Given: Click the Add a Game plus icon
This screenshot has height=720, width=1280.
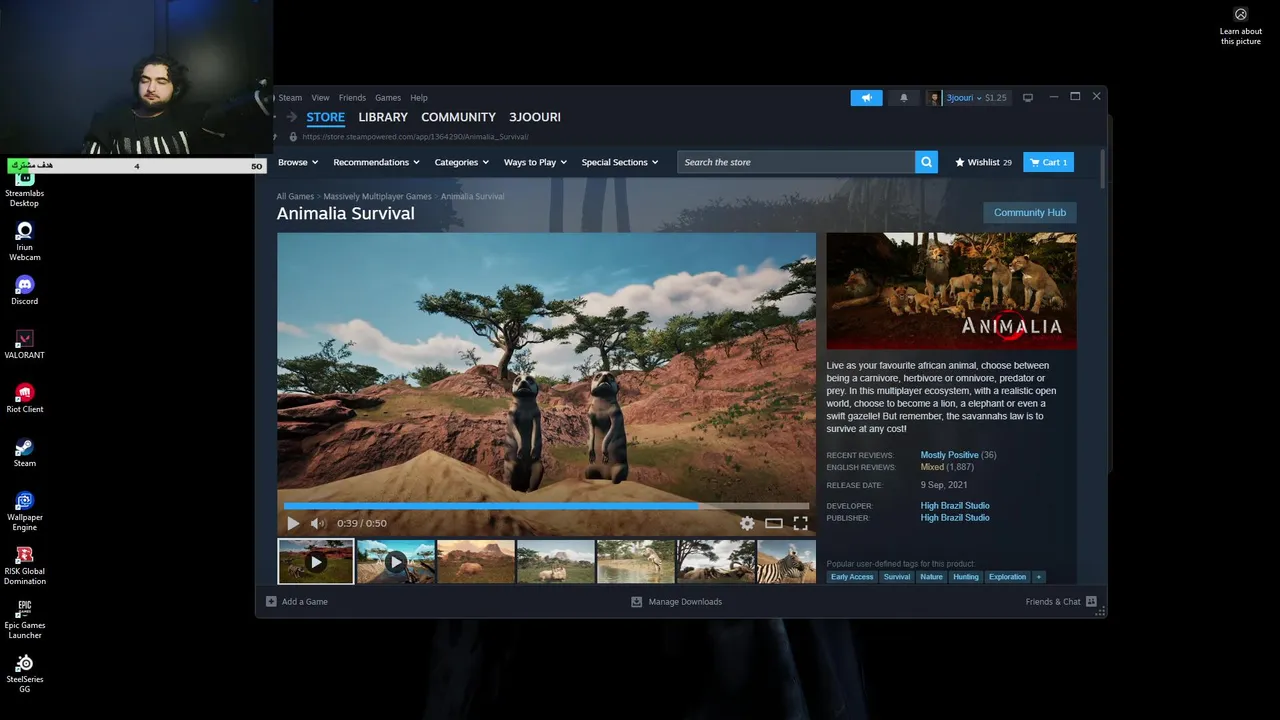Looking at the screenshot, I should click(271, 602).
